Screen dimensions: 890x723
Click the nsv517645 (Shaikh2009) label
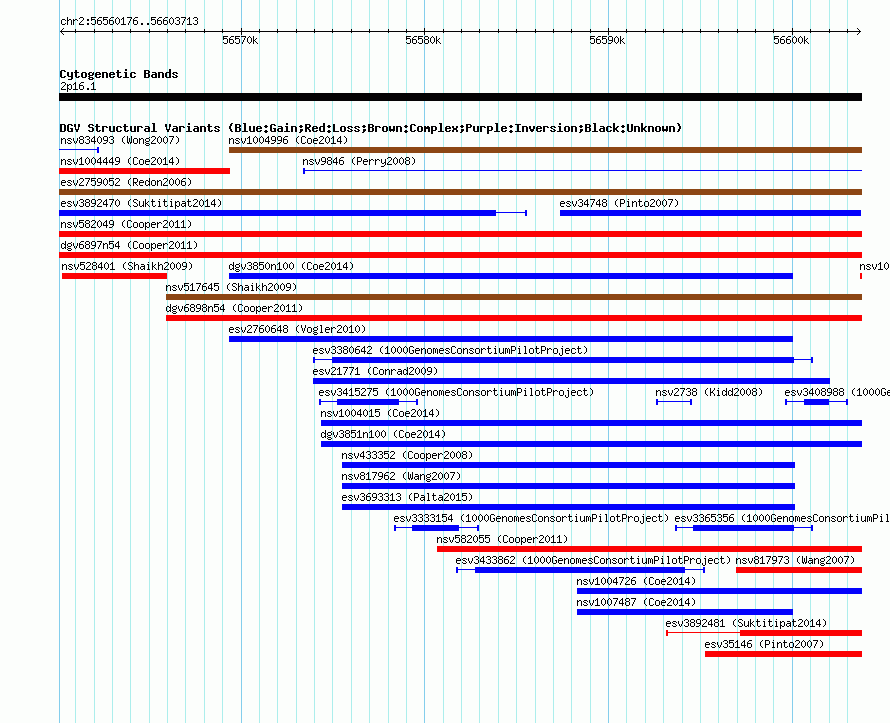231,287
